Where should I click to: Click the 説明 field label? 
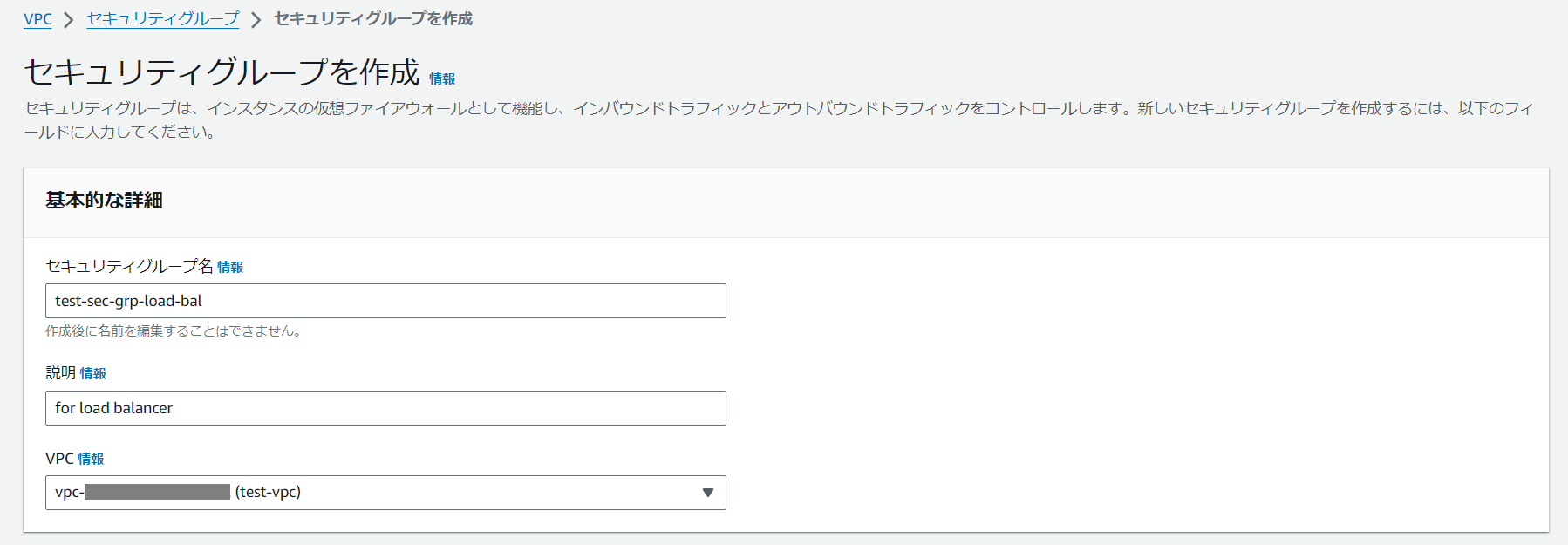coord(60,373)
